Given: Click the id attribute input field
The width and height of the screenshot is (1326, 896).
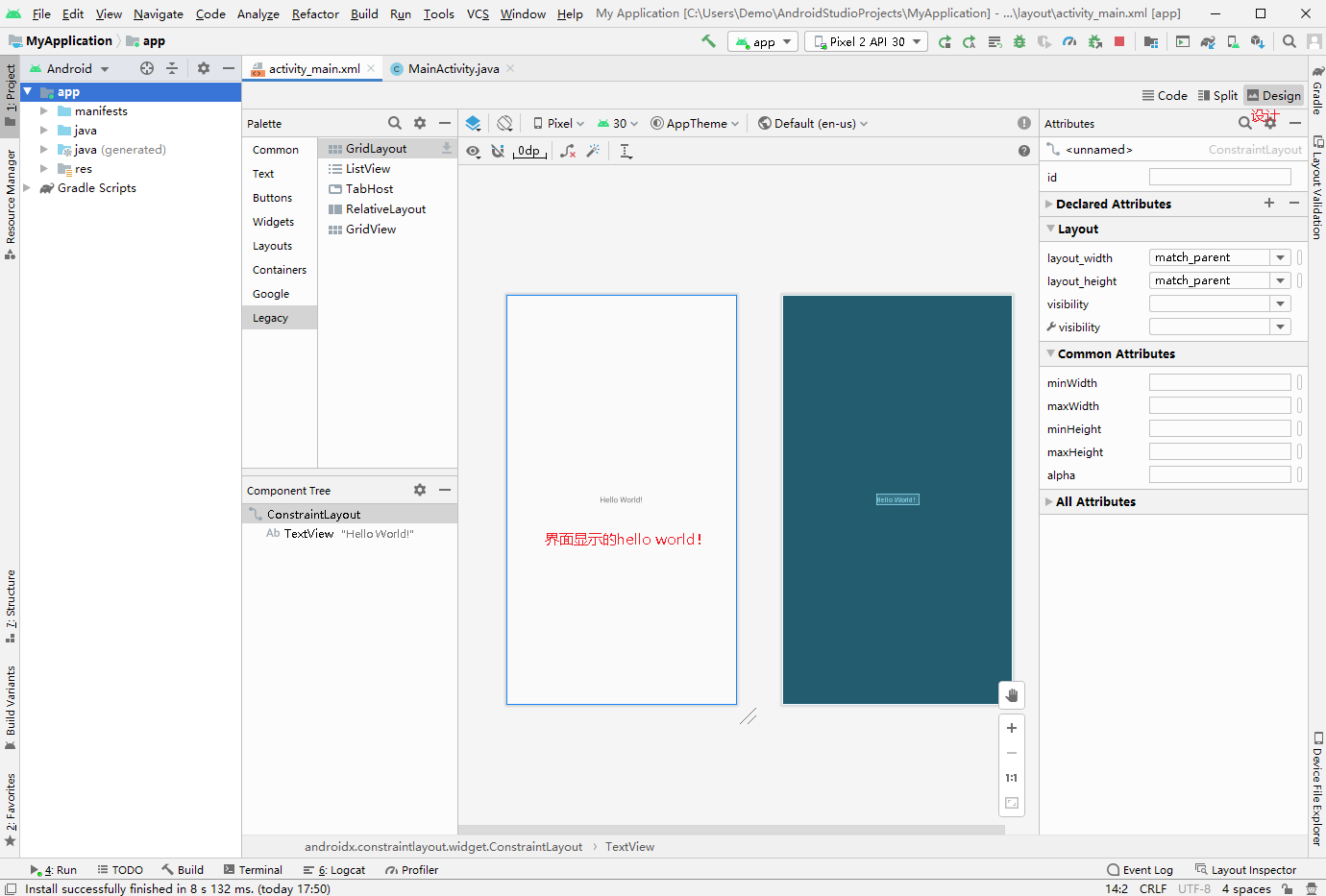Looking at the screenshot, I should [x=1219, y=177].
